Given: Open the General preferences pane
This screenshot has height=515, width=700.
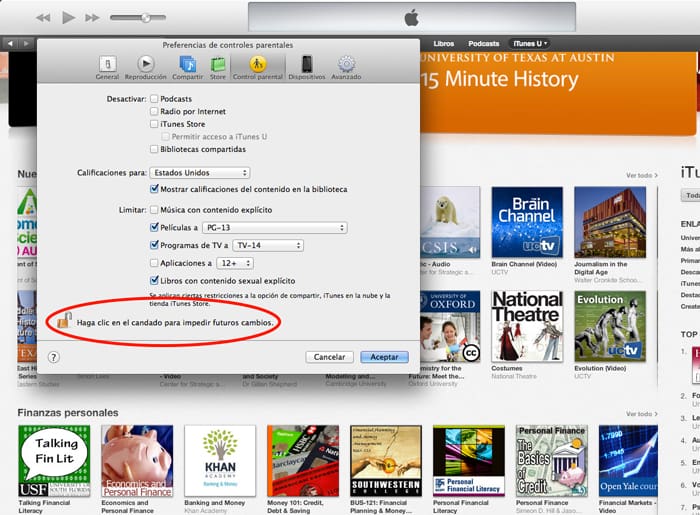Looking at the screenshot, I should (x=107, y=67).
